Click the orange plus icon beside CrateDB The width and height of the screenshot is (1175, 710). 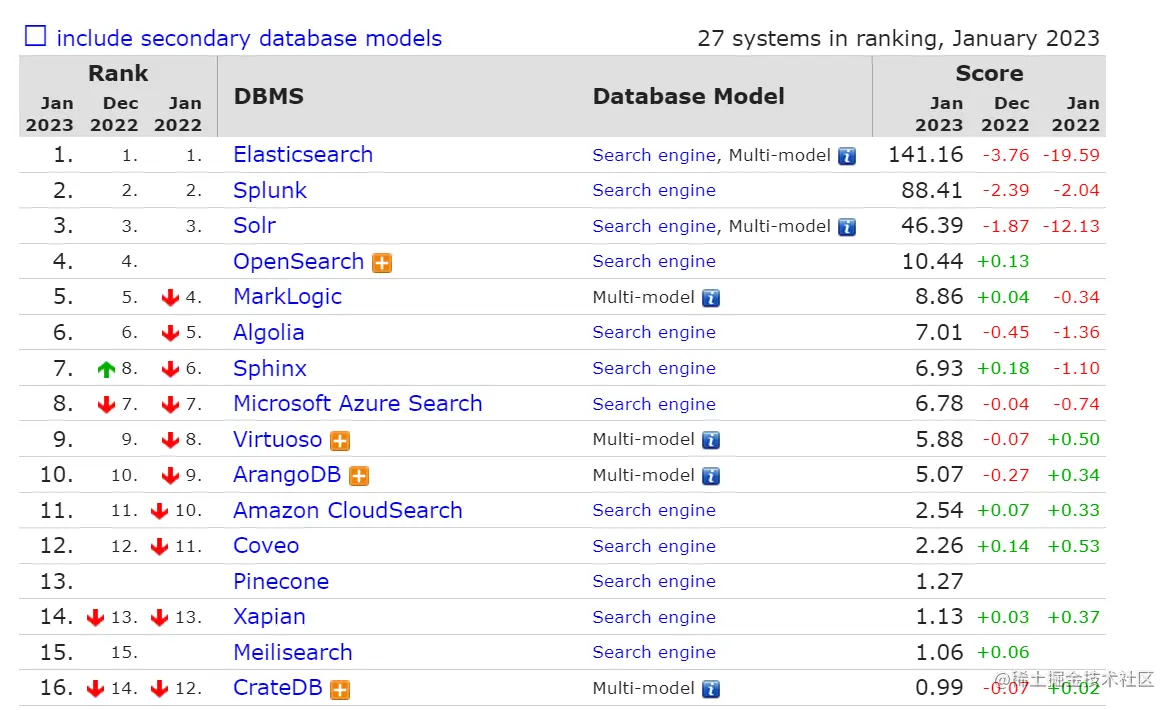[x=340, y=689]
